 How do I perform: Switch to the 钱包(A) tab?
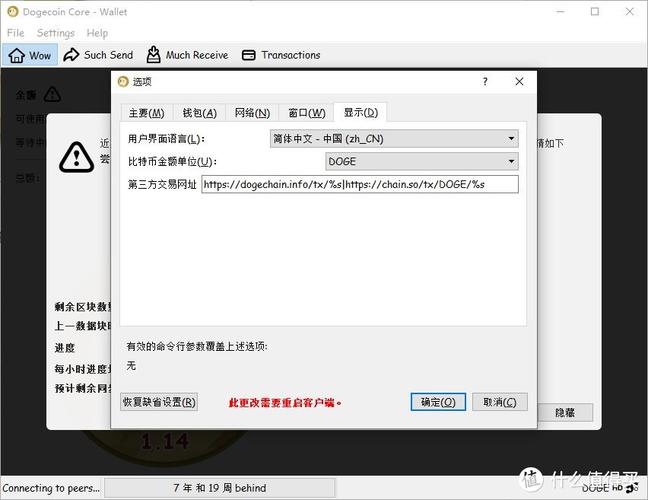[200, 113]
